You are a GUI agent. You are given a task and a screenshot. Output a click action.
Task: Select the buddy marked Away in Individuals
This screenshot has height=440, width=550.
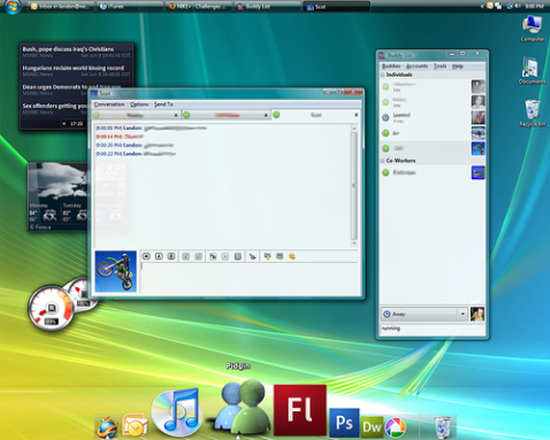coord(432,118)
